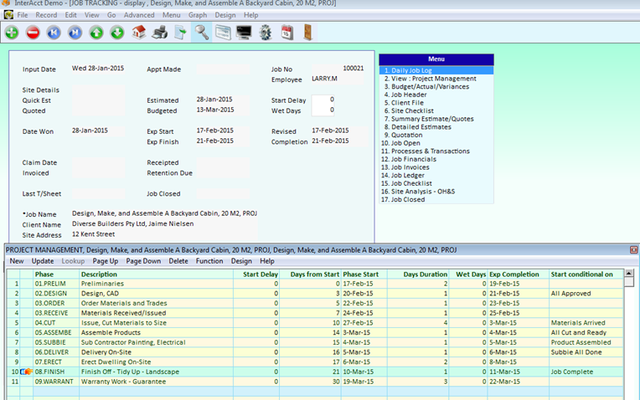Close the Project Management sub-window
Image resolution: width=640 pixels, height=400 pixels.
point(633,250)
